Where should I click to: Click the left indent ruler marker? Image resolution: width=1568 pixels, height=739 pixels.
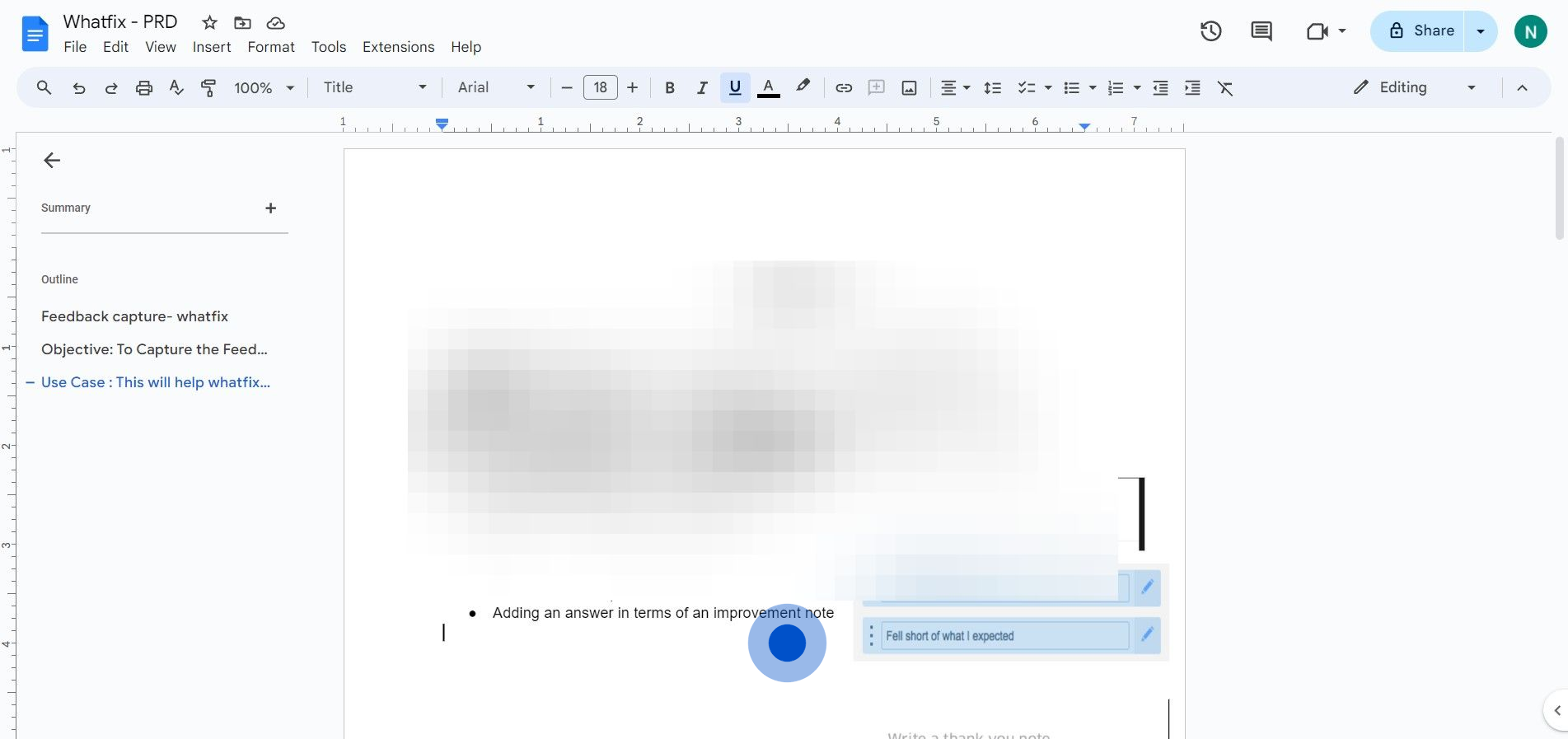click(x=442, y=124)
